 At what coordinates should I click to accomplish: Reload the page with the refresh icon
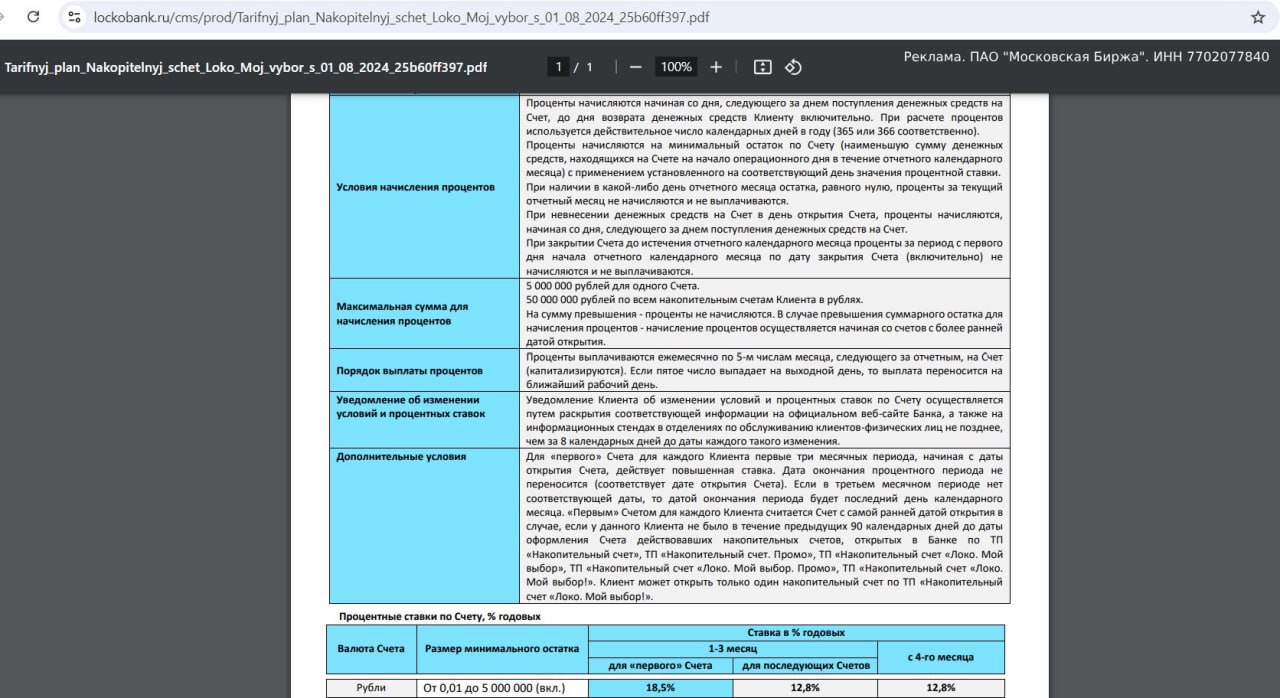tap(34, 17)
